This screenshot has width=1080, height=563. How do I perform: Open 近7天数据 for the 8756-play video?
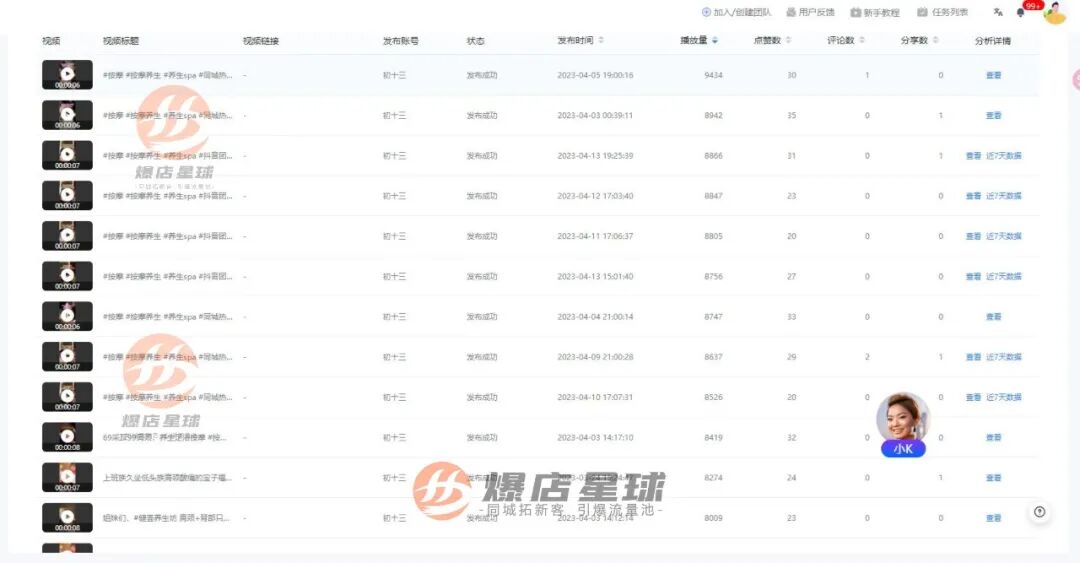[1004, 276]
